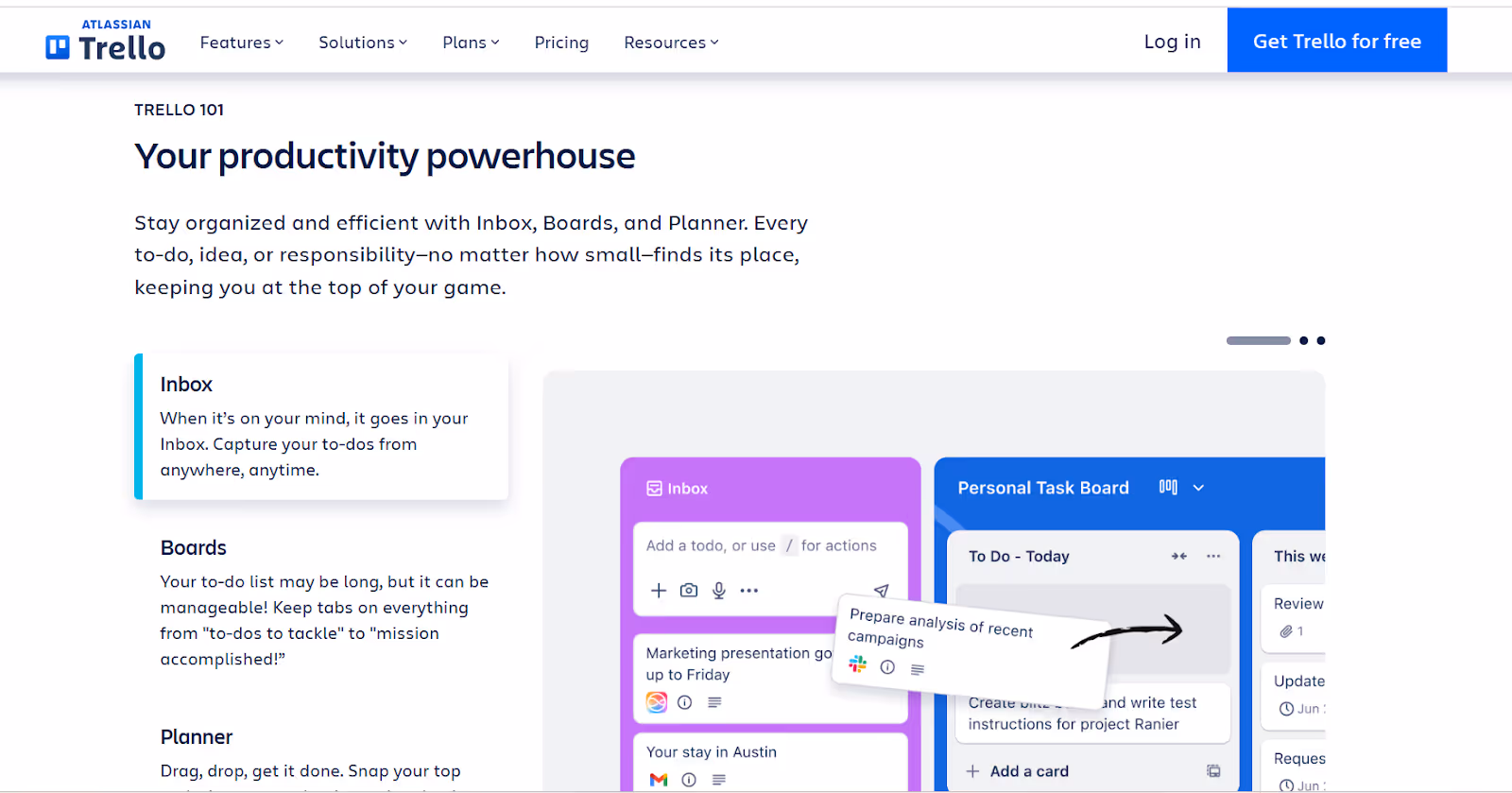
Task: Click clock icon on Prepare analysis card
Action: coord(887,667)
